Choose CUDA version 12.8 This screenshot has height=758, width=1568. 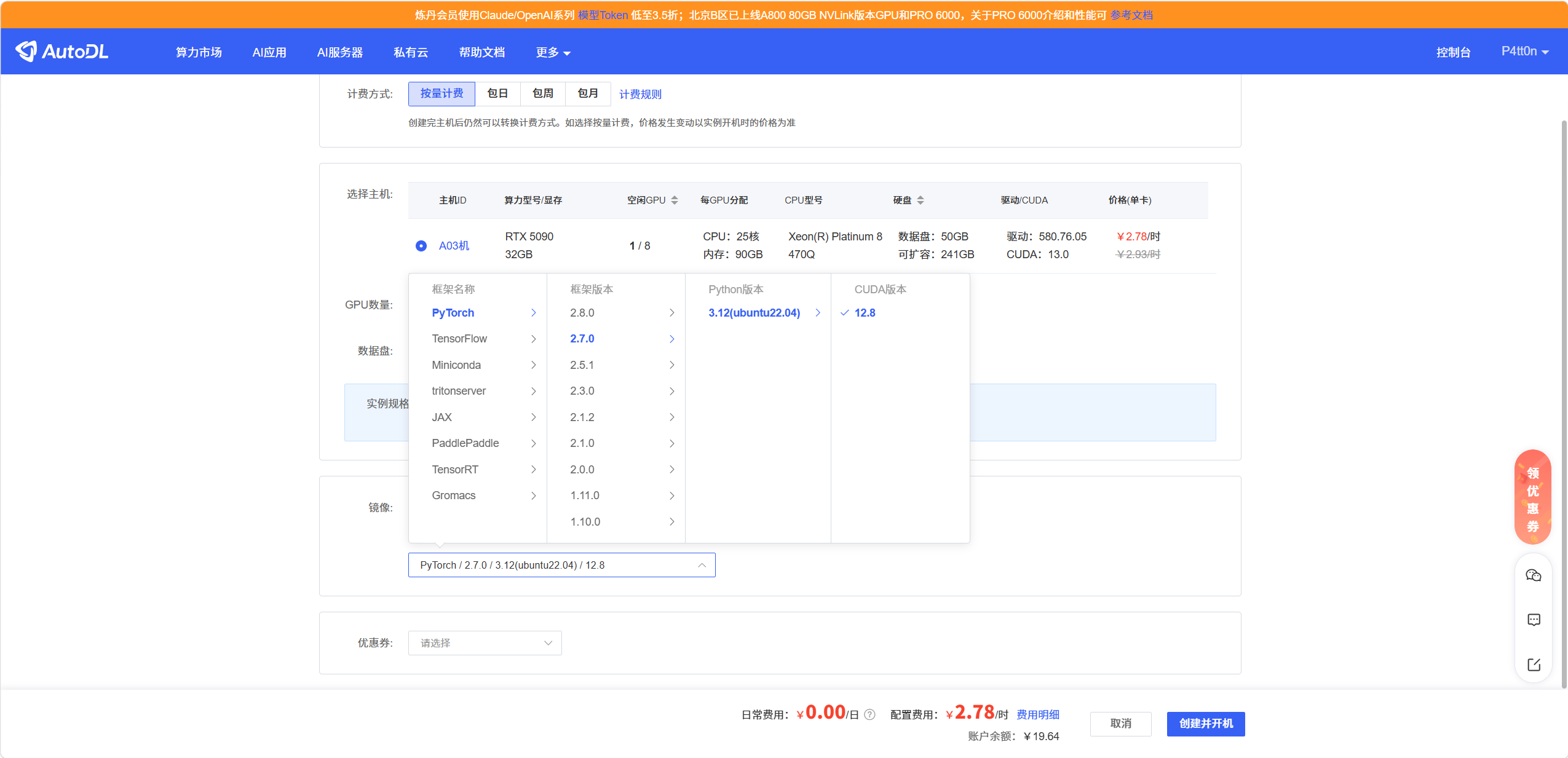coord(900,313)
